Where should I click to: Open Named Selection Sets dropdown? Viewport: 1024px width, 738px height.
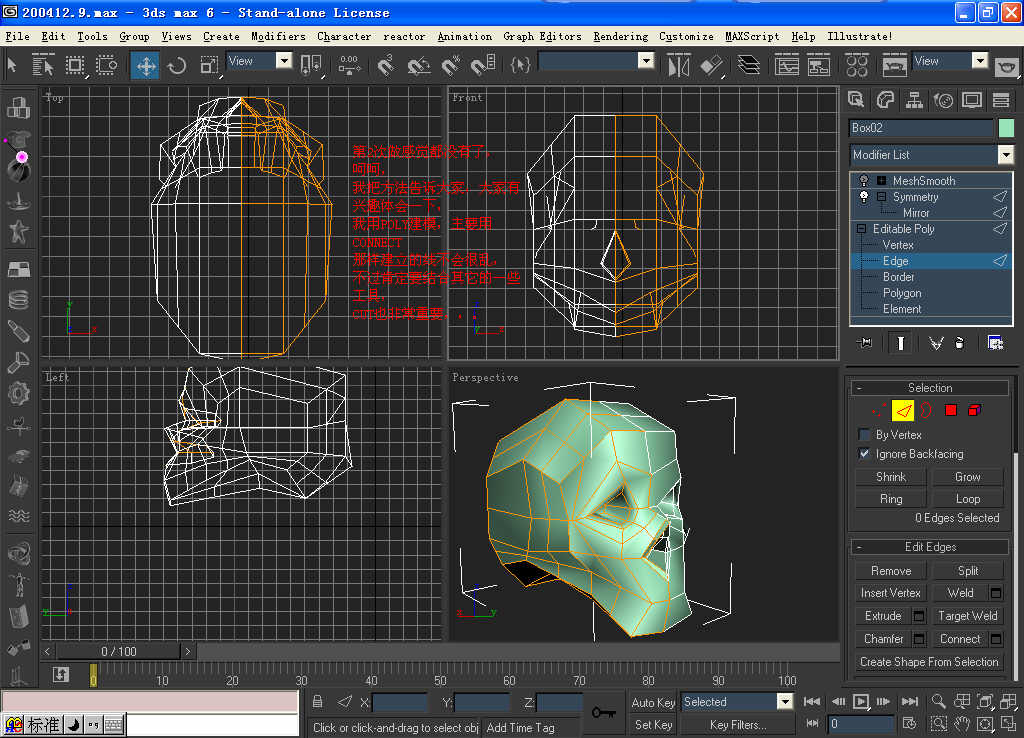tap(646, 61)
